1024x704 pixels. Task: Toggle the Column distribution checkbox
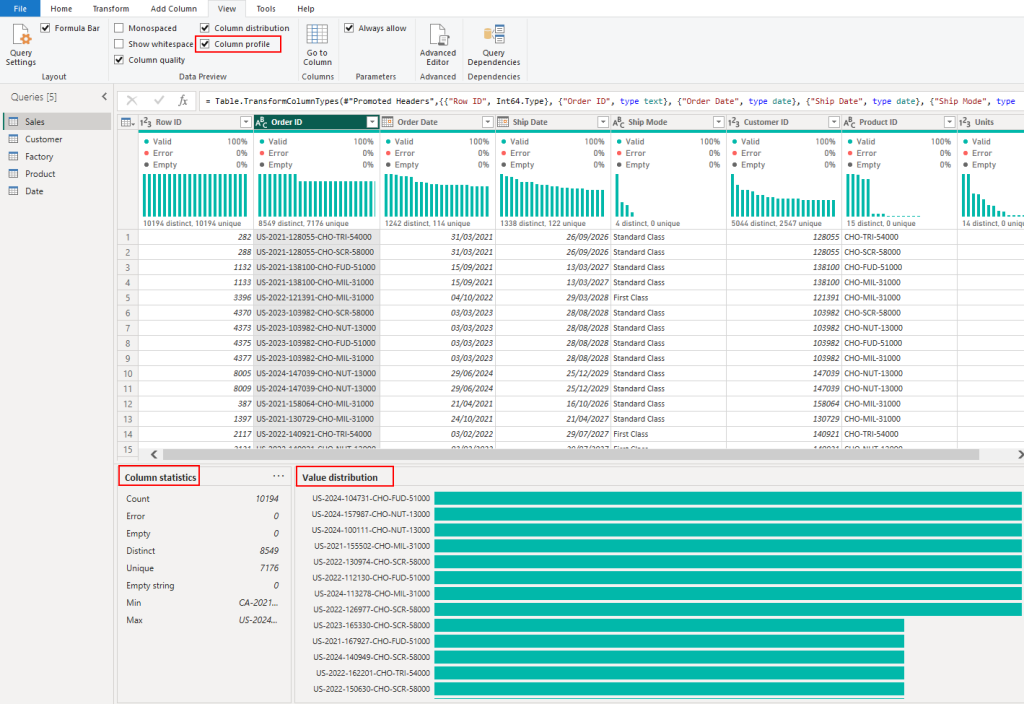205,28
